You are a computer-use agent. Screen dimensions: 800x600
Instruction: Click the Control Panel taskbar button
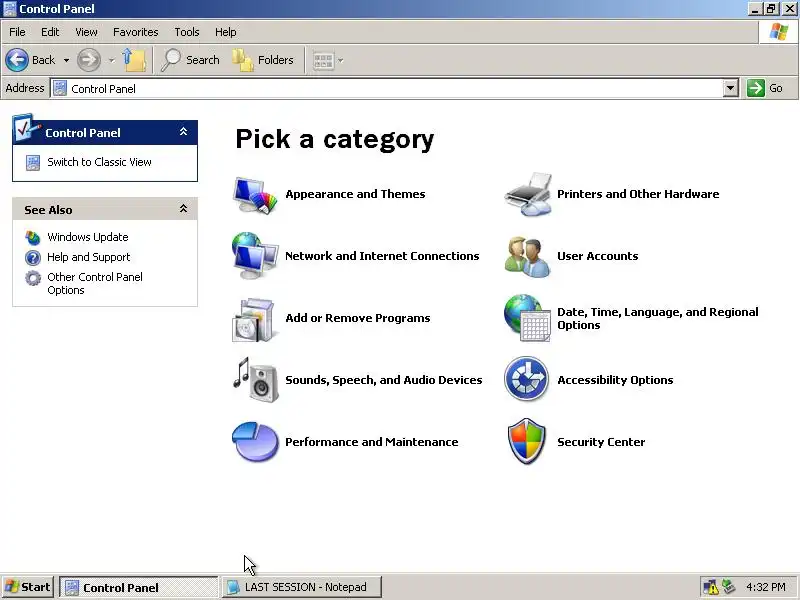coord(138,587)
